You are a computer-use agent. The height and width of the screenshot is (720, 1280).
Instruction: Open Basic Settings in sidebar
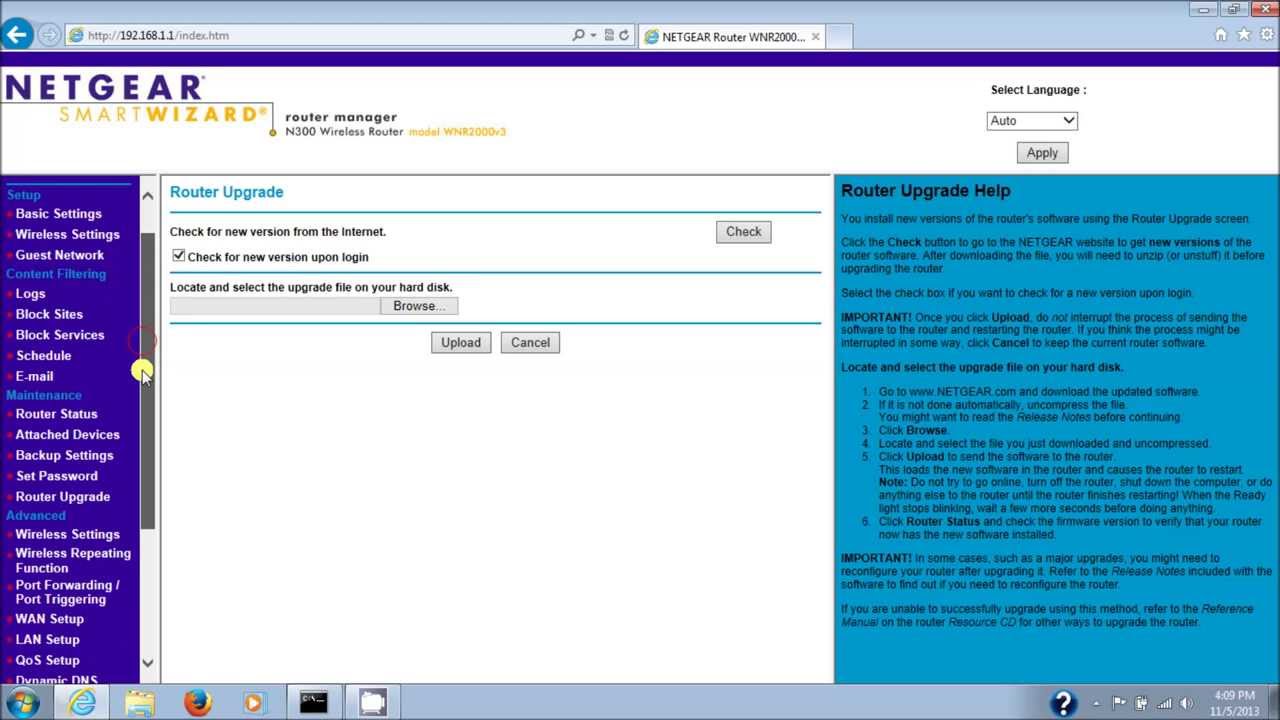[58, 213]
